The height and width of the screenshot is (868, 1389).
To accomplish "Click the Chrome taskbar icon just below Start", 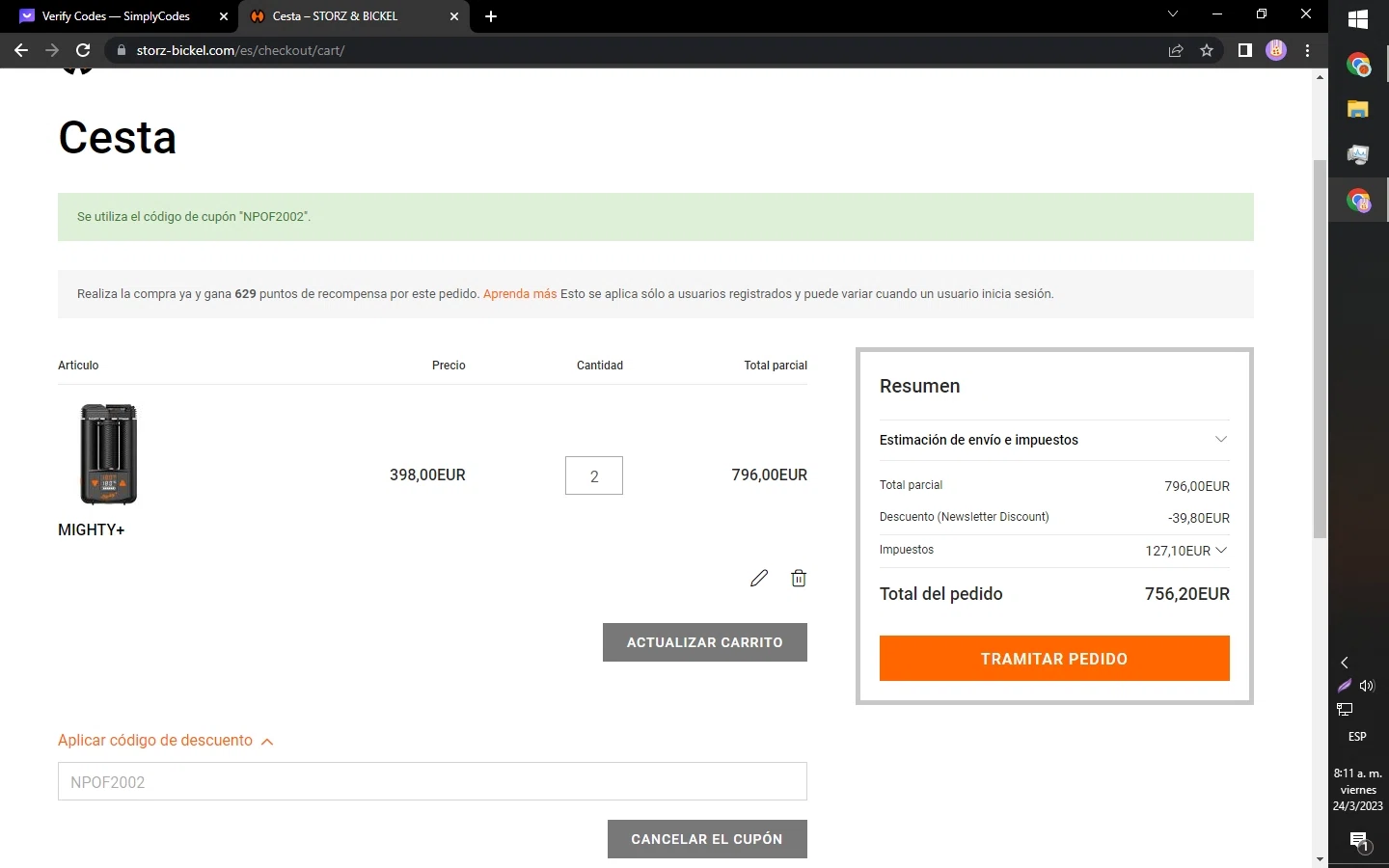I will click(x=1358, y=65).
